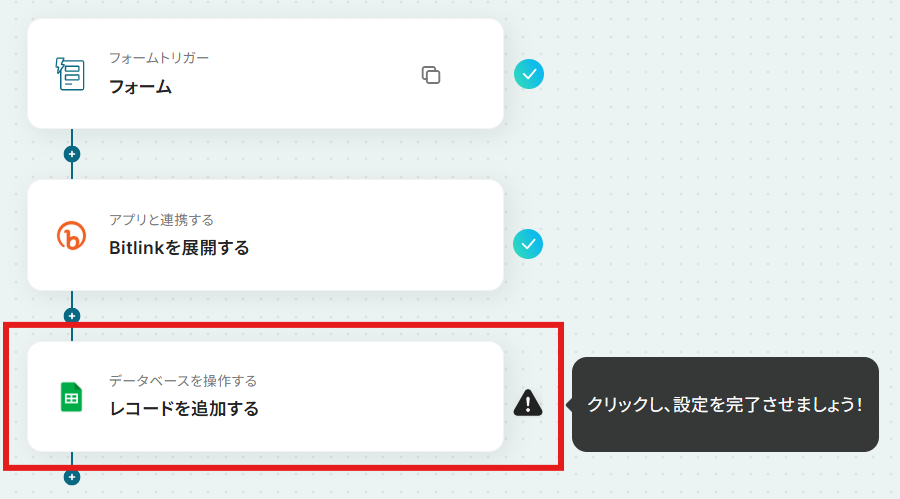Add a step below the フォーム card
The width and height of the screenshot is (900, 499).
pyautogui.click(x=72, y=154)
